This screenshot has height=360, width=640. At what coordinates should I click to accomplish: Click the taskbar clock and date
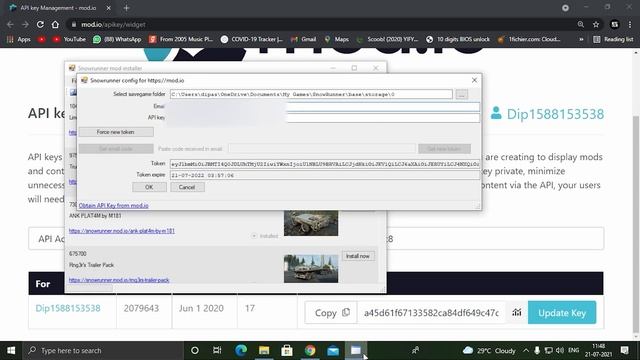tap(598, 350)
